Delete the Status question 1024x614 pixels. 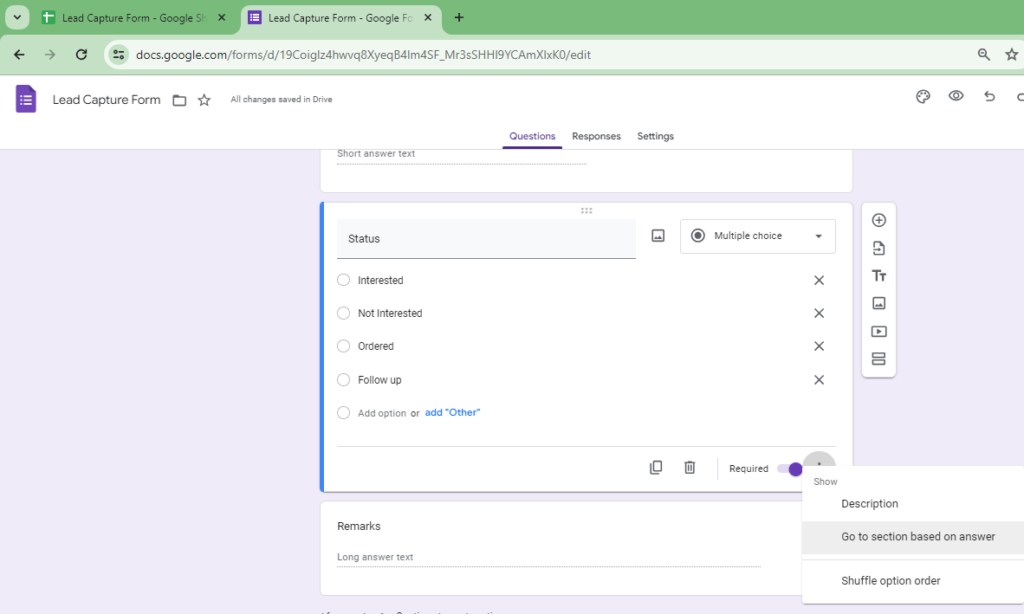[690, 468]
